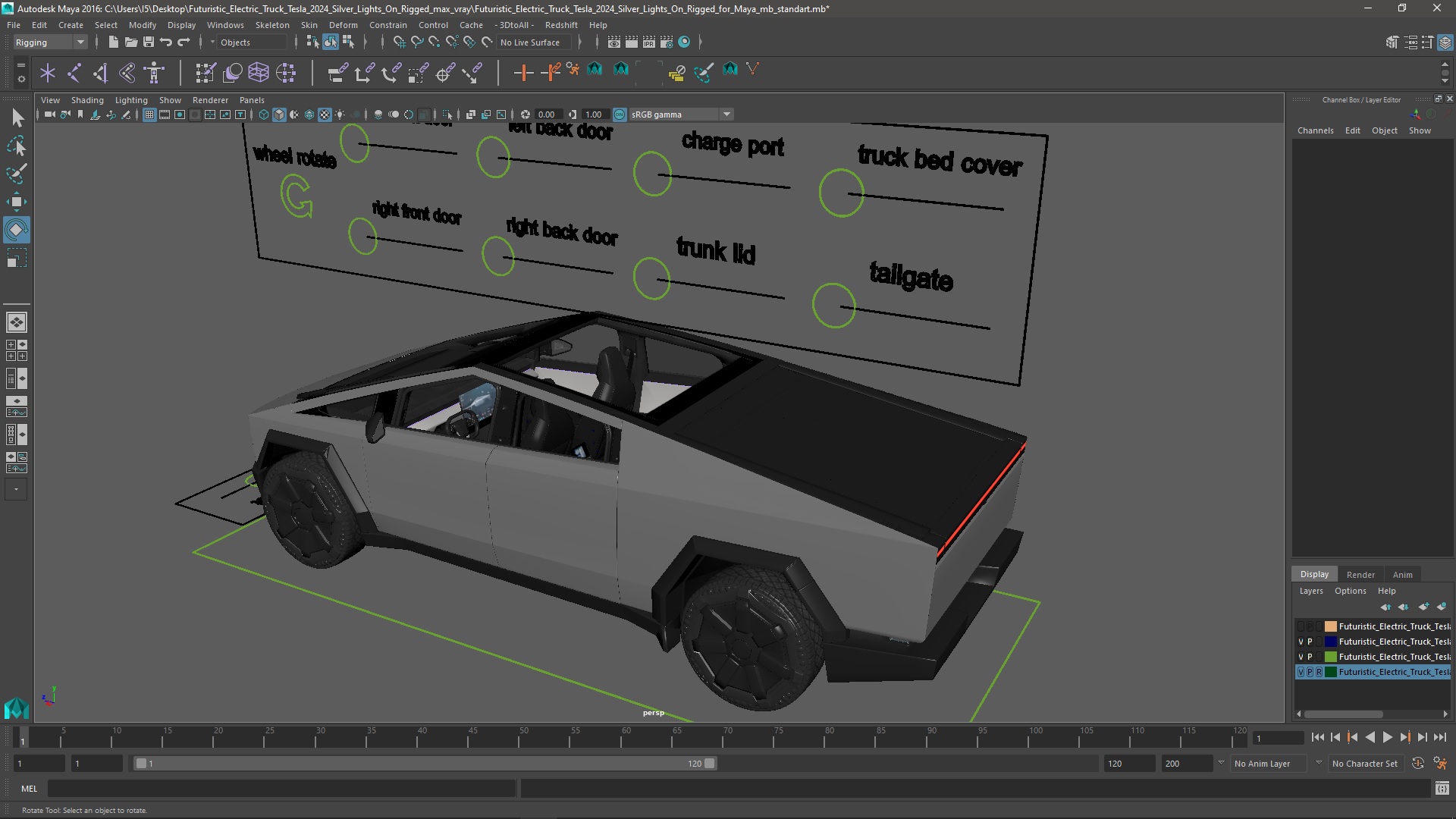Create a new scene file
The image size is (1456, 819).
click(x=113, y=42)
